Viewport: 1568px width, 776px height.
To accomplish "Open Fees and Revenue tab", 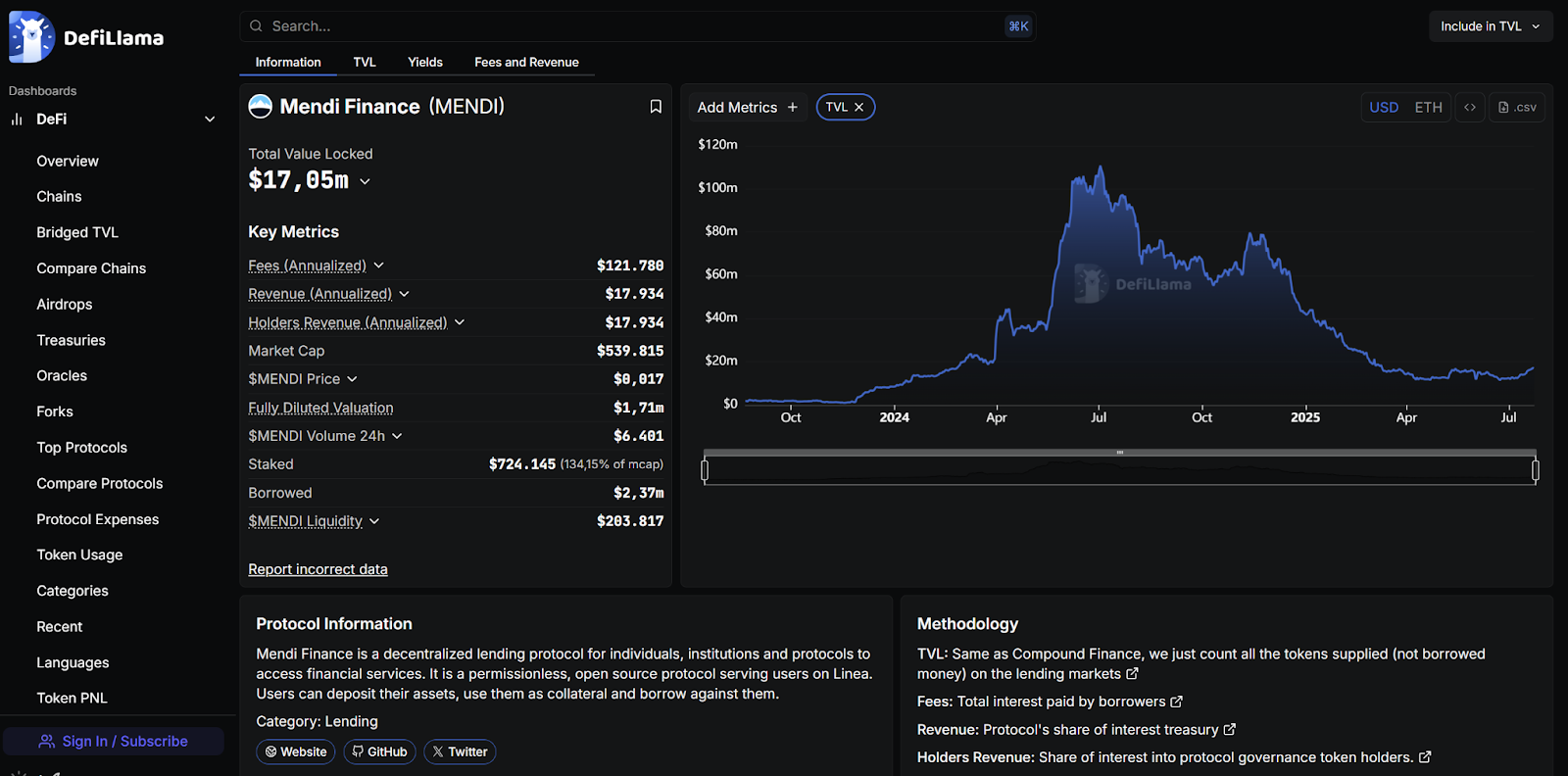I will (x=526, y=62).
